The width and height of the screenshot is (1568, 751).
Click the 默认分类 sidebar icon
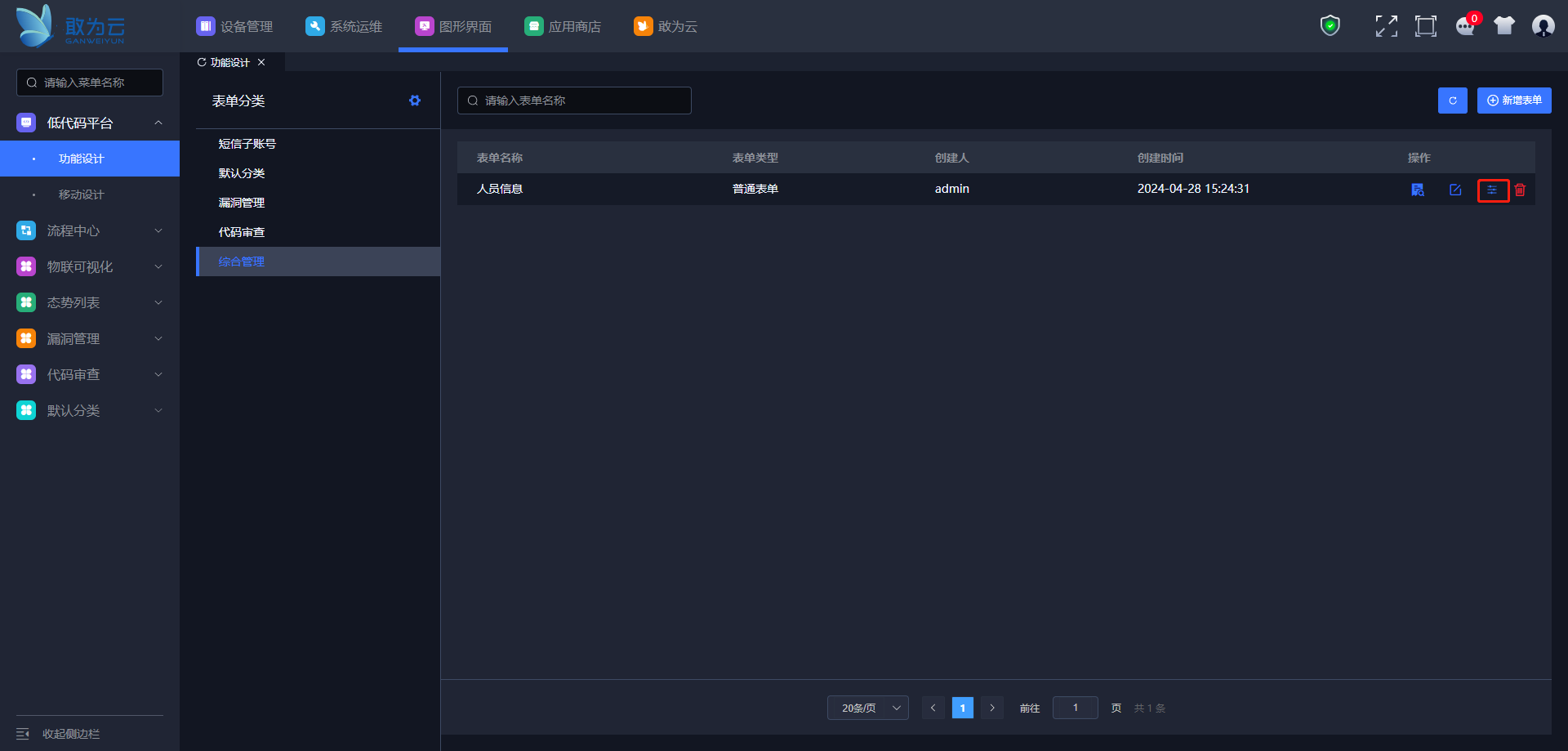[26, 410]
